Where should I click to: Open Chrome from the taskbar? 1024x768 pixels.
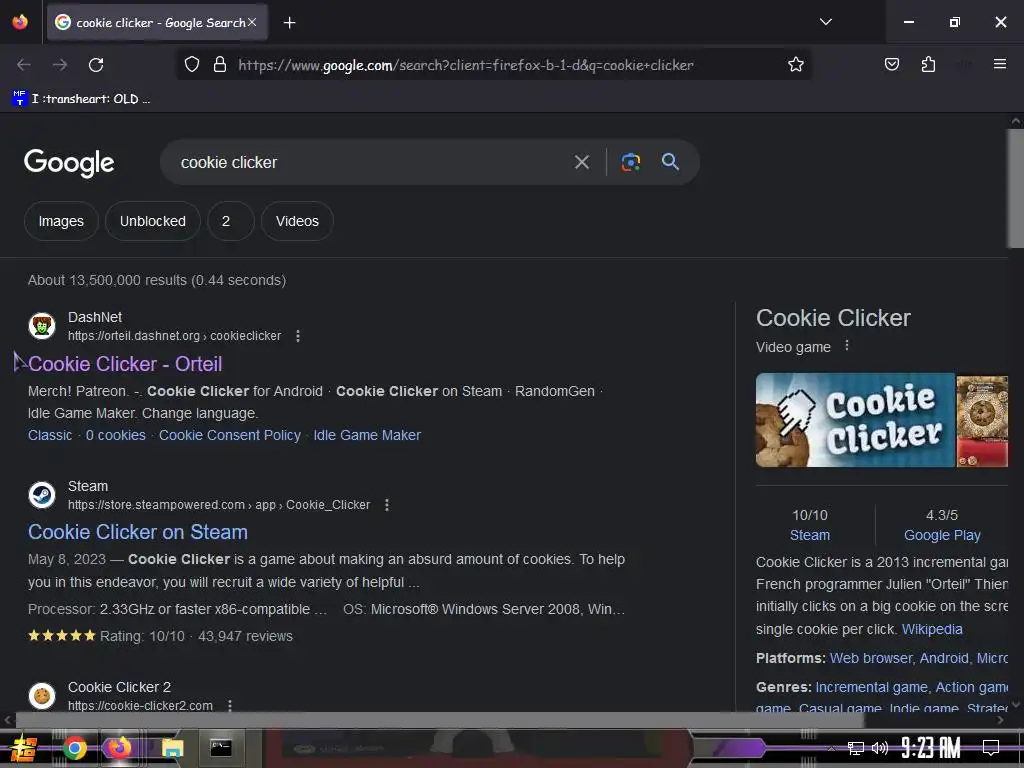pos(74,748)
